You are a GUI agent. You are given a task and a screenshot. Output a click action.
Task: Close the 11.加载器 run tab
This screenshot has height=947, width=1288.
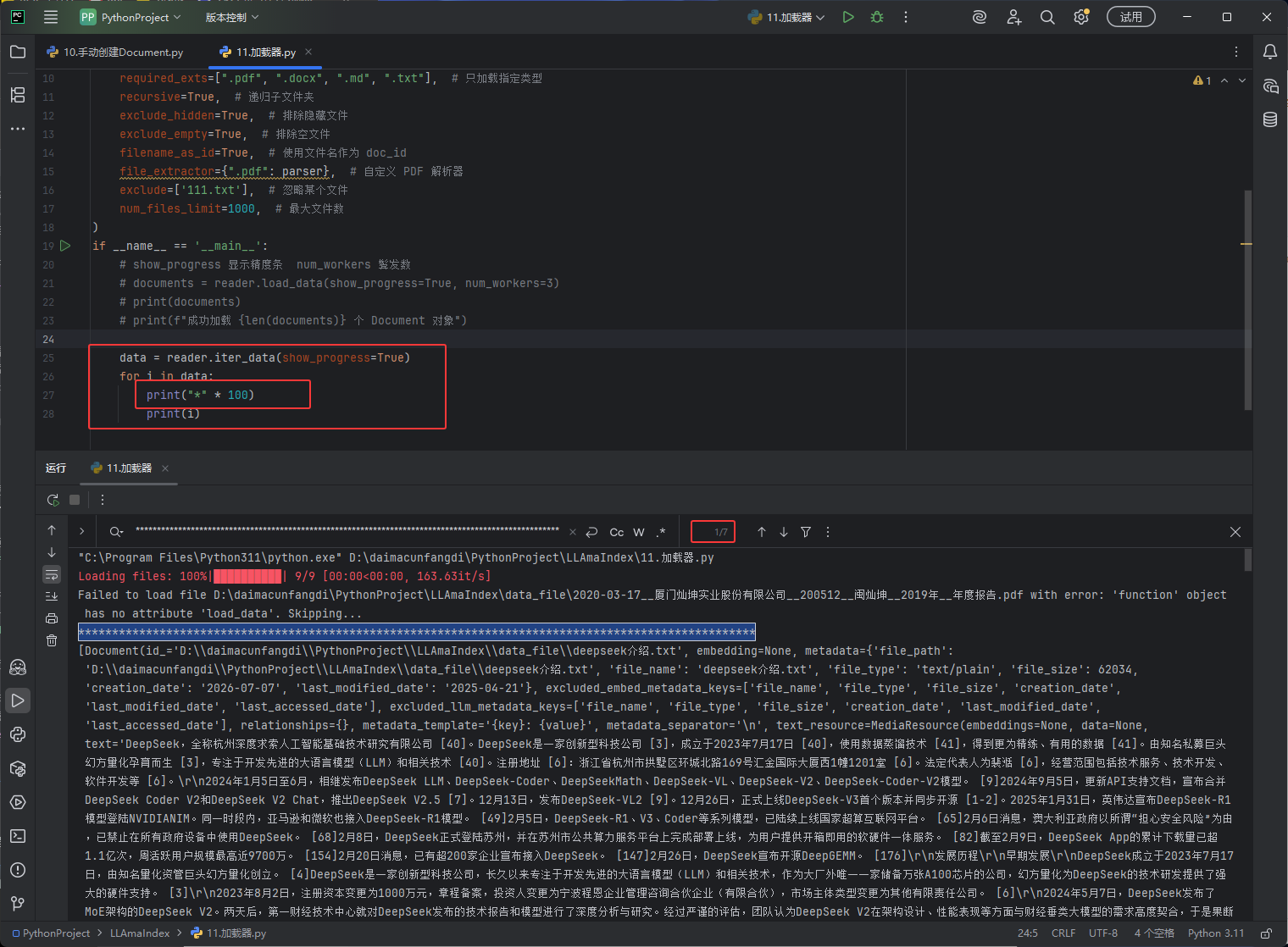(x=165, y=468)
